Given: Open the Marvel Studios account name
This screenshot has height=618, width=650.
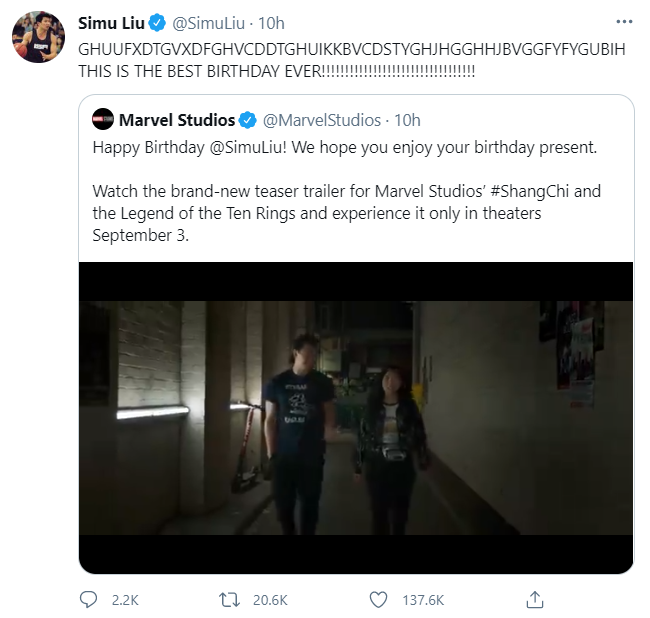Looking at the screenshot, I should [177, 120].
